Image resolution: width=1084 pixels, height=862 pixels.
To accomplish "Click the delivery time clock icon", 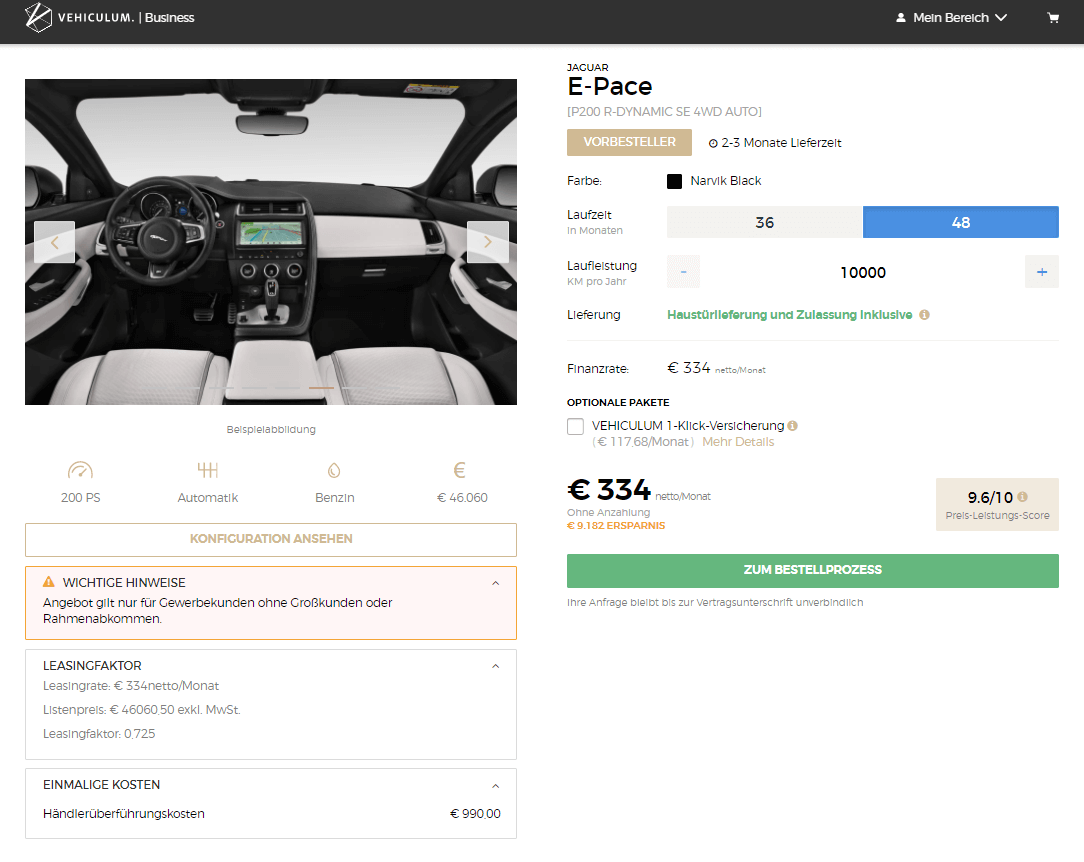I will [713, 143].
